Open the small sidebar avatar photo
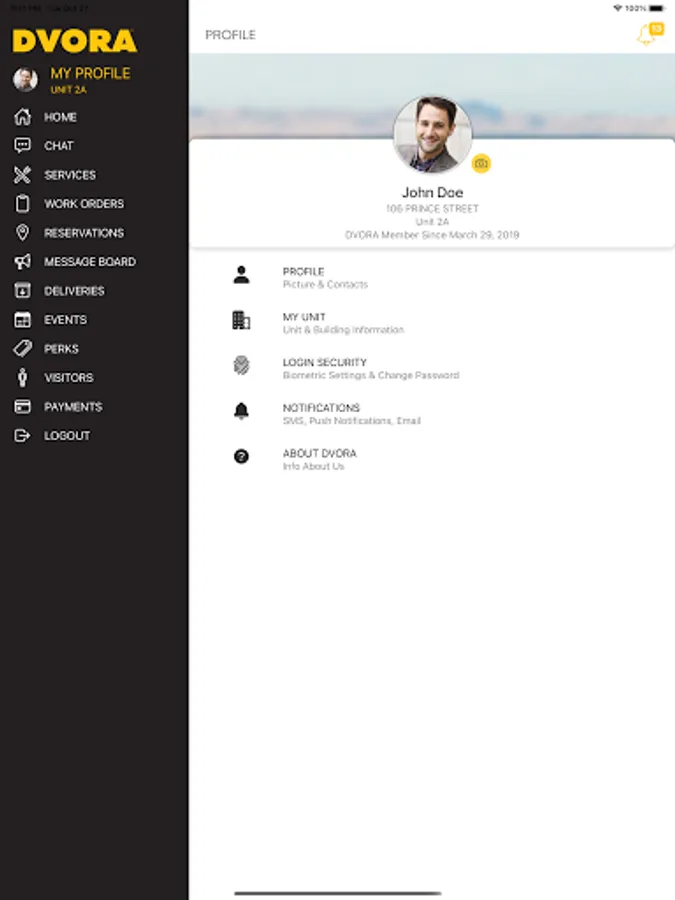675x900 pixels. pyautogui.click(x=25, y=79)
